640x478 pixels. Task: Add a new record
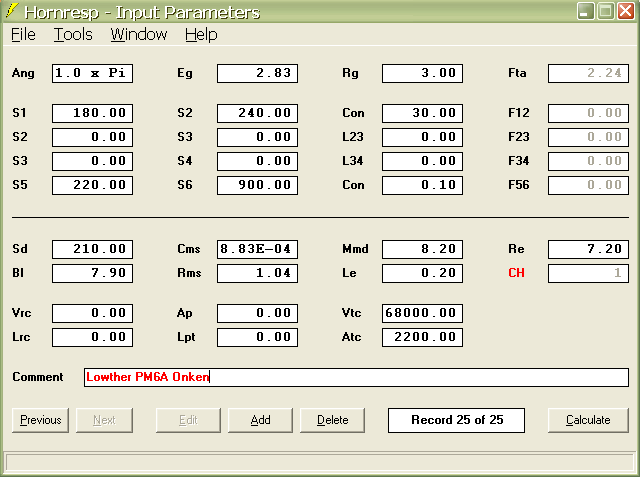pyautogui.click(x=260, y=420)
